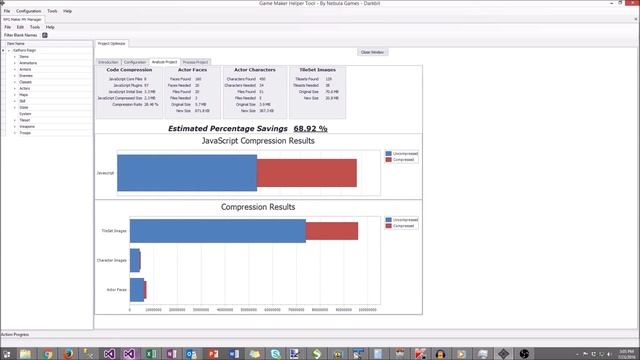The width and height of the screenshot is (640, 360).
Task: Launch Google Chrome from the taskbar
Action: 48,354
